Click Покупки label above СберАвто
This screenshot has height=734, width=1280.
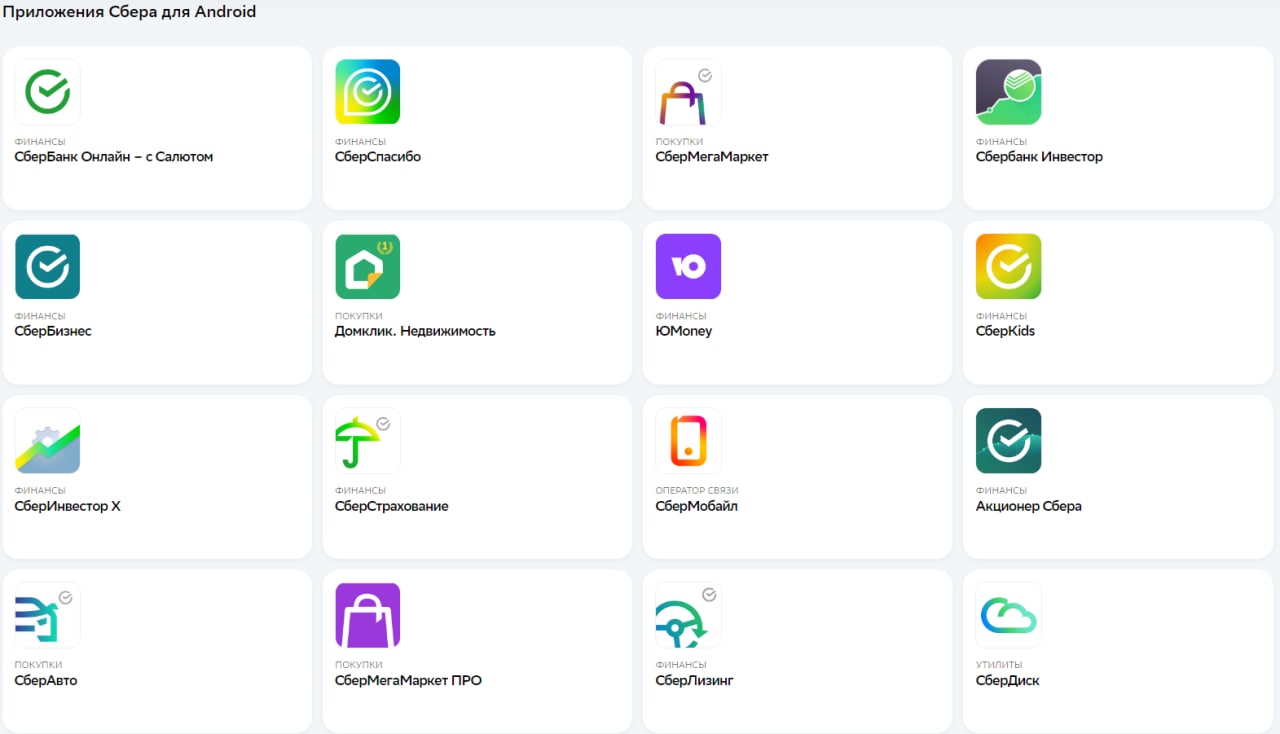tap(38, 665)
